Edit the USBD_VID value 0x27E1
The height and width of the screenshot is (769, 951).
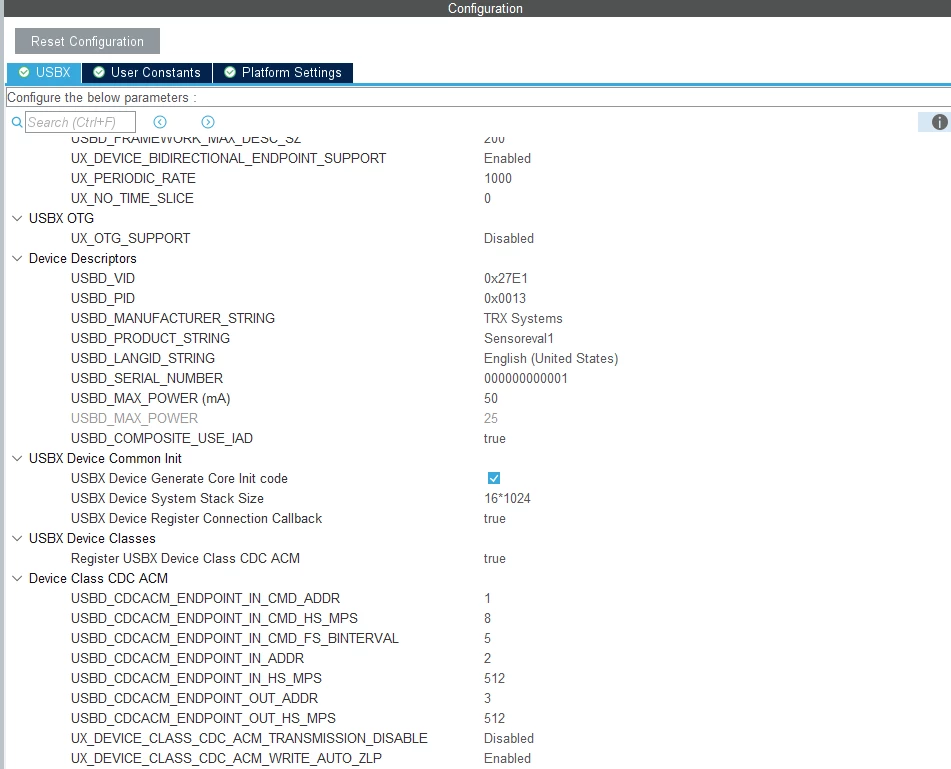coord(506,278)
